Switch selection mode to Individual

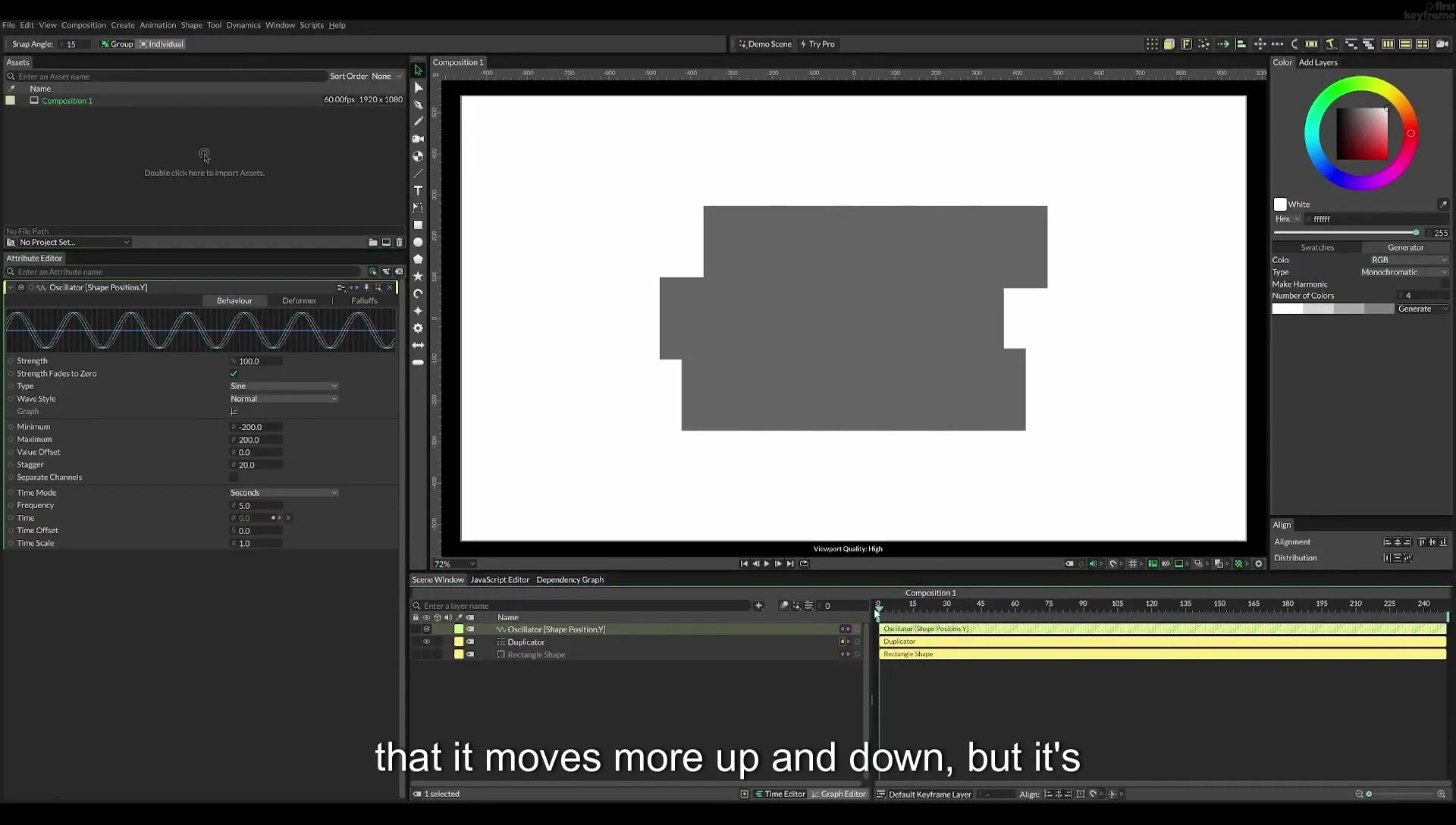(x=162, y=44)
